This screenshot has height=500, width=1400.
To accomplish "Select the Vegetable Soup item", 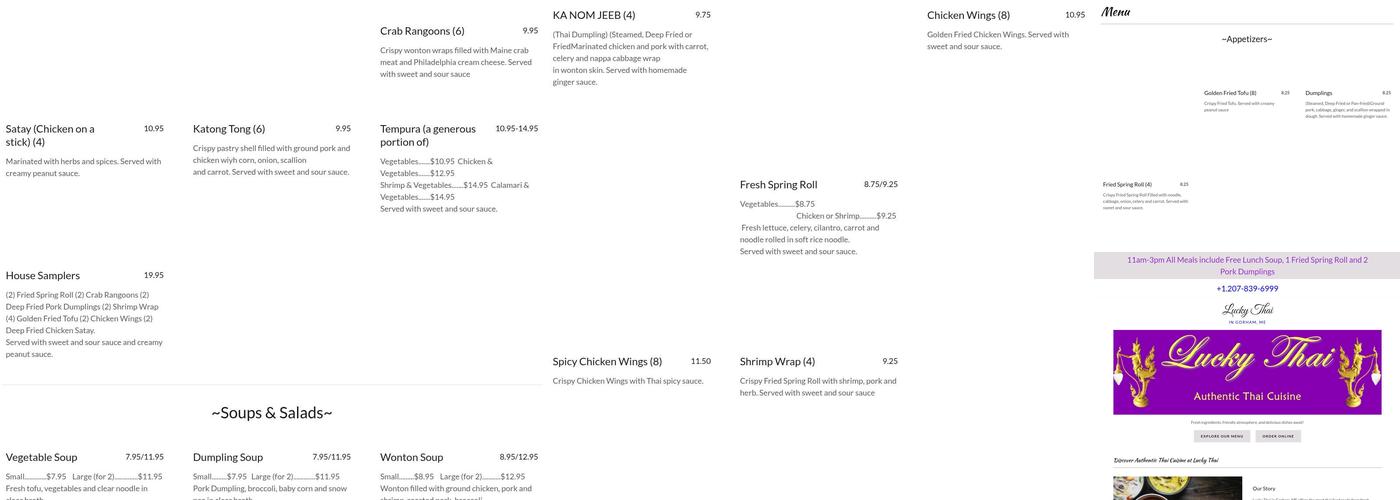I will (x=41, y=458).
